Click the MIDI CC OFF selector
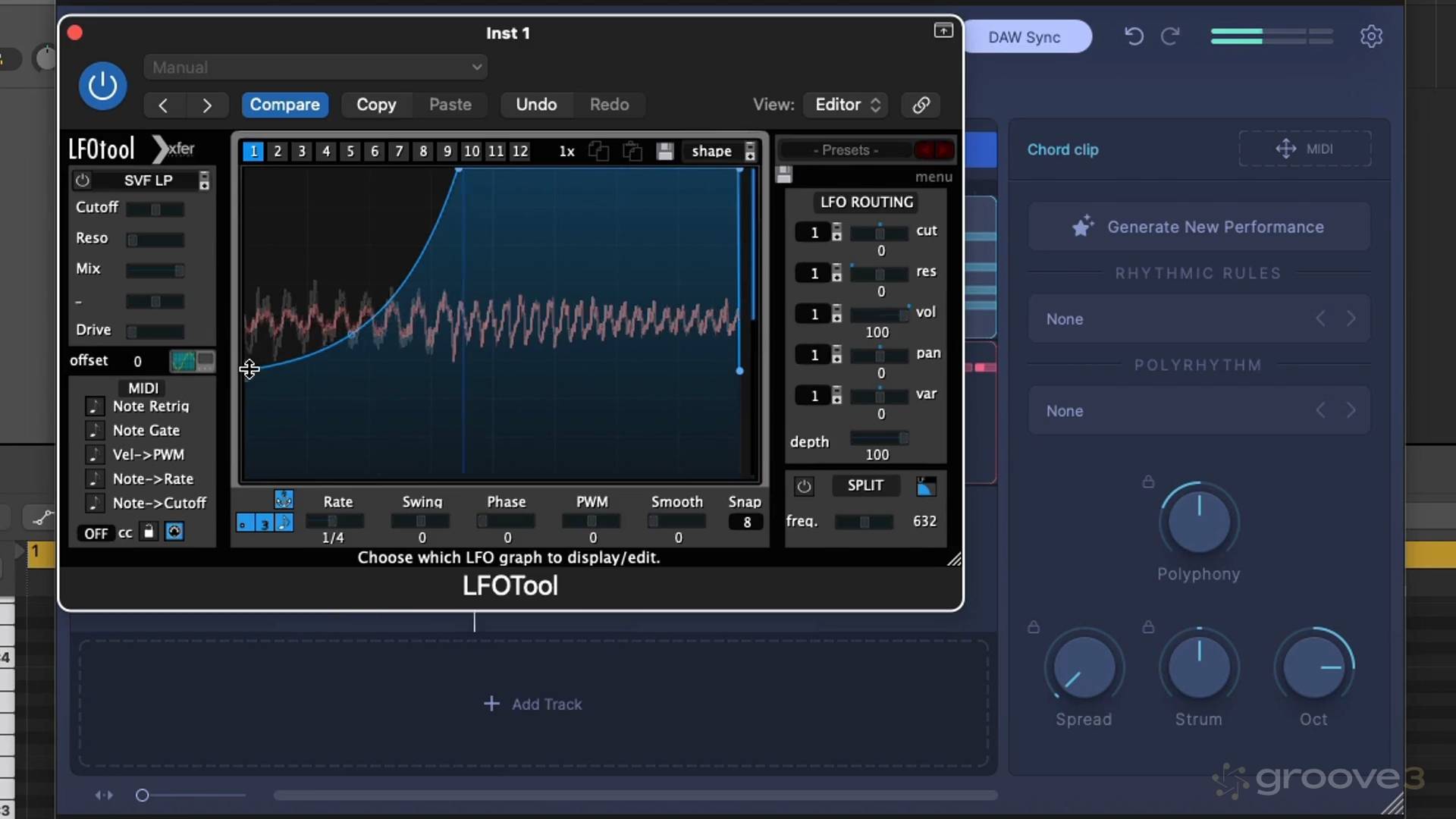Screen dimensions: 1456x819 (x=96, y=533)
